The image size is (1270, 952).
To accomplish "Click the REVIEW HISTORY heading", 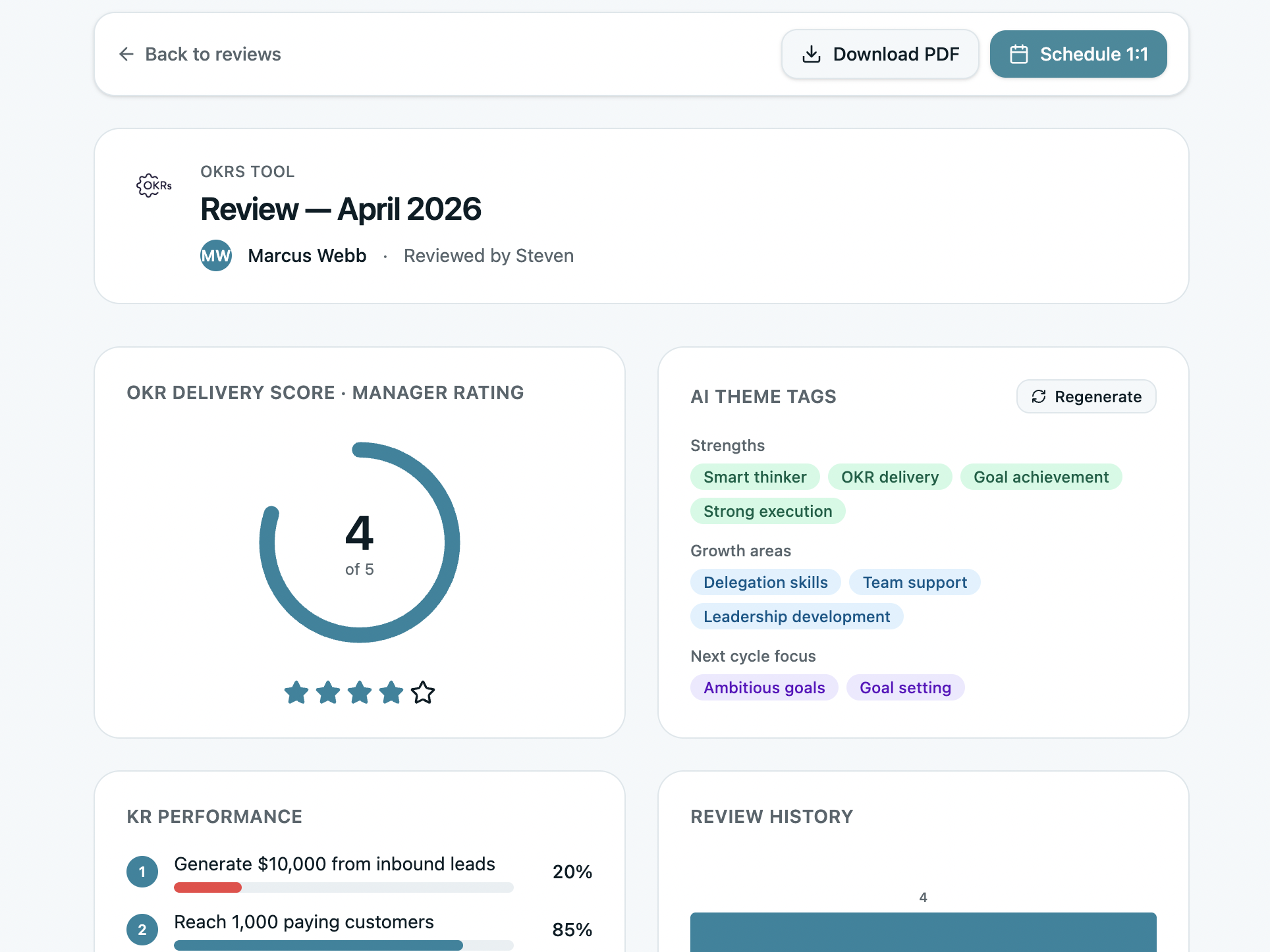I will [x=771, y=816].
